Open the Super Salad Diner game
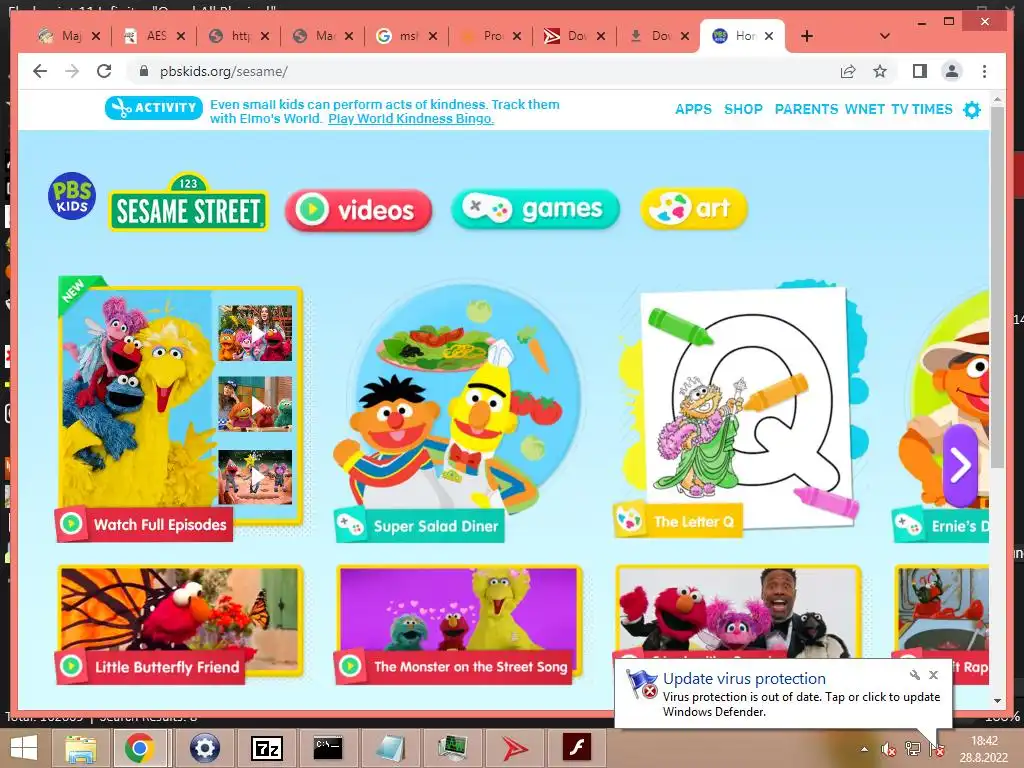Viewport: 1024px width, 768px height. click(x=457, y=411)
